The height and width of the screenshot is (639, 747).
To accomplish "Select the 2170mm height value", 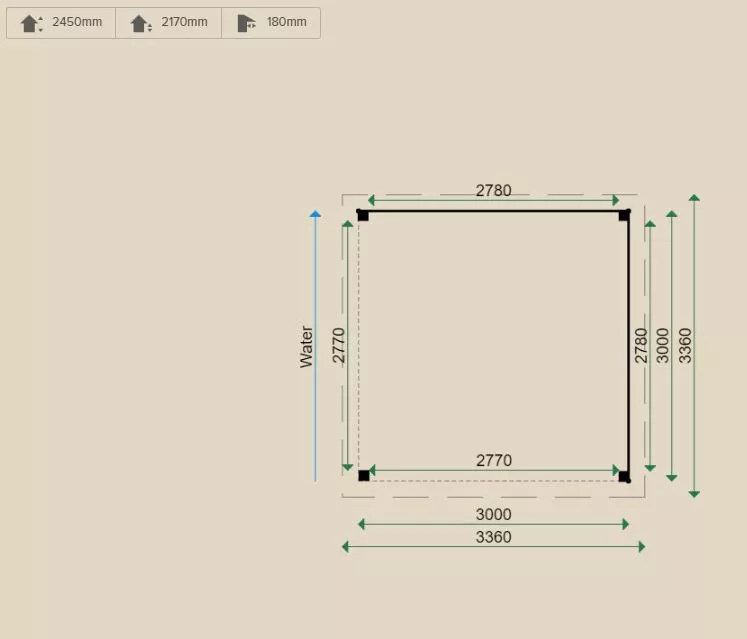I will click(x=184, y=22).
